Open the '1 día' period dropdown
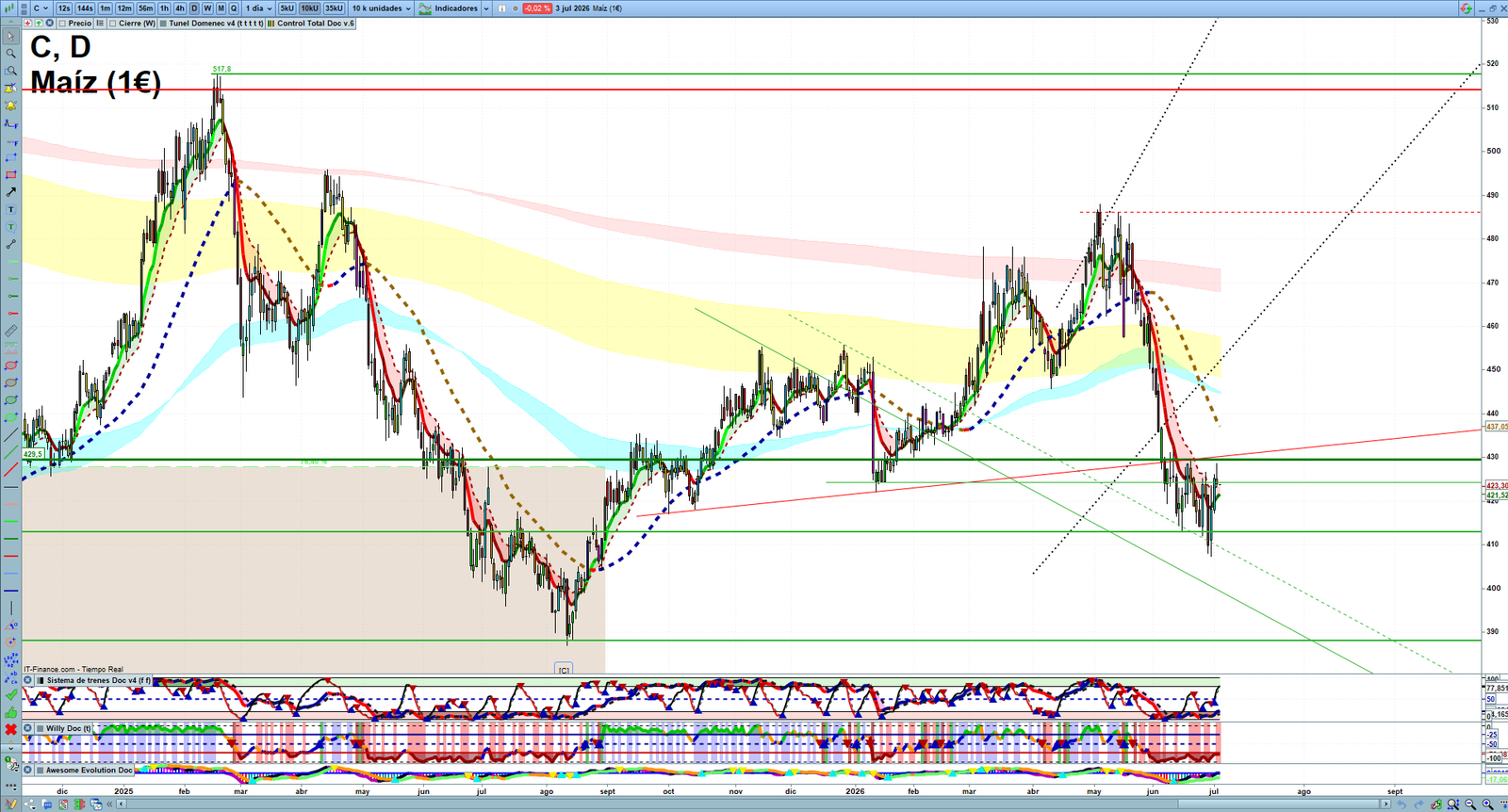Screen dimensions: 1508x812 pos(258,8)
